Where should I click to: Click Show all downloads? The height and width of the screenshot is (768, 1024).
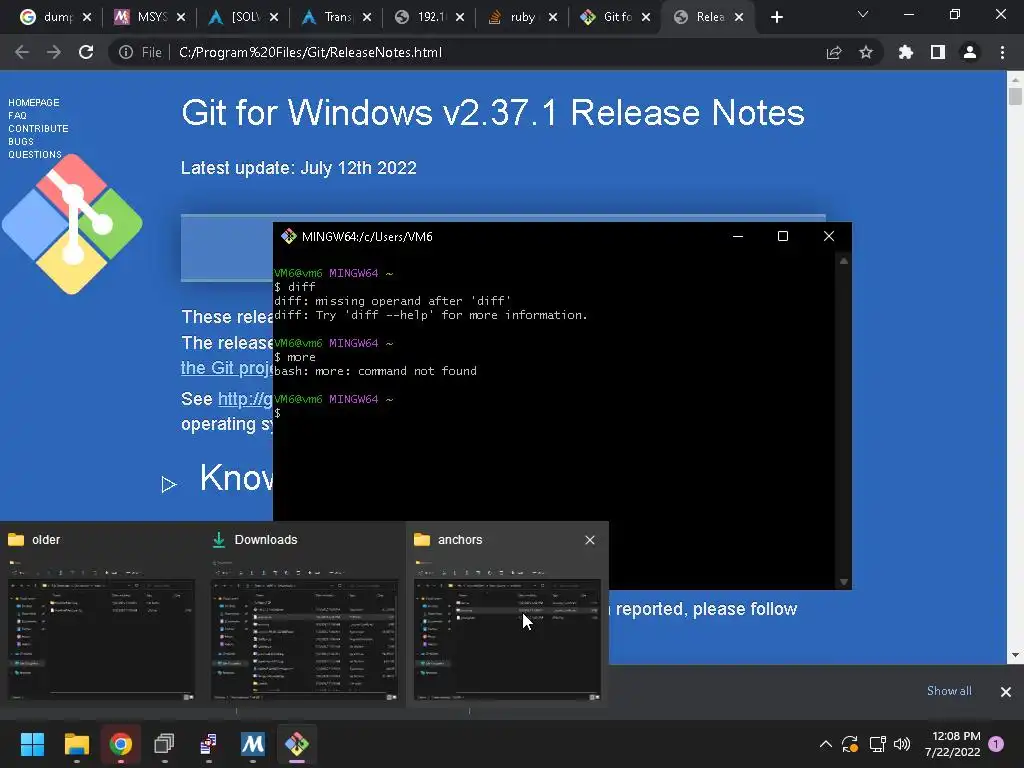(949, 691)
